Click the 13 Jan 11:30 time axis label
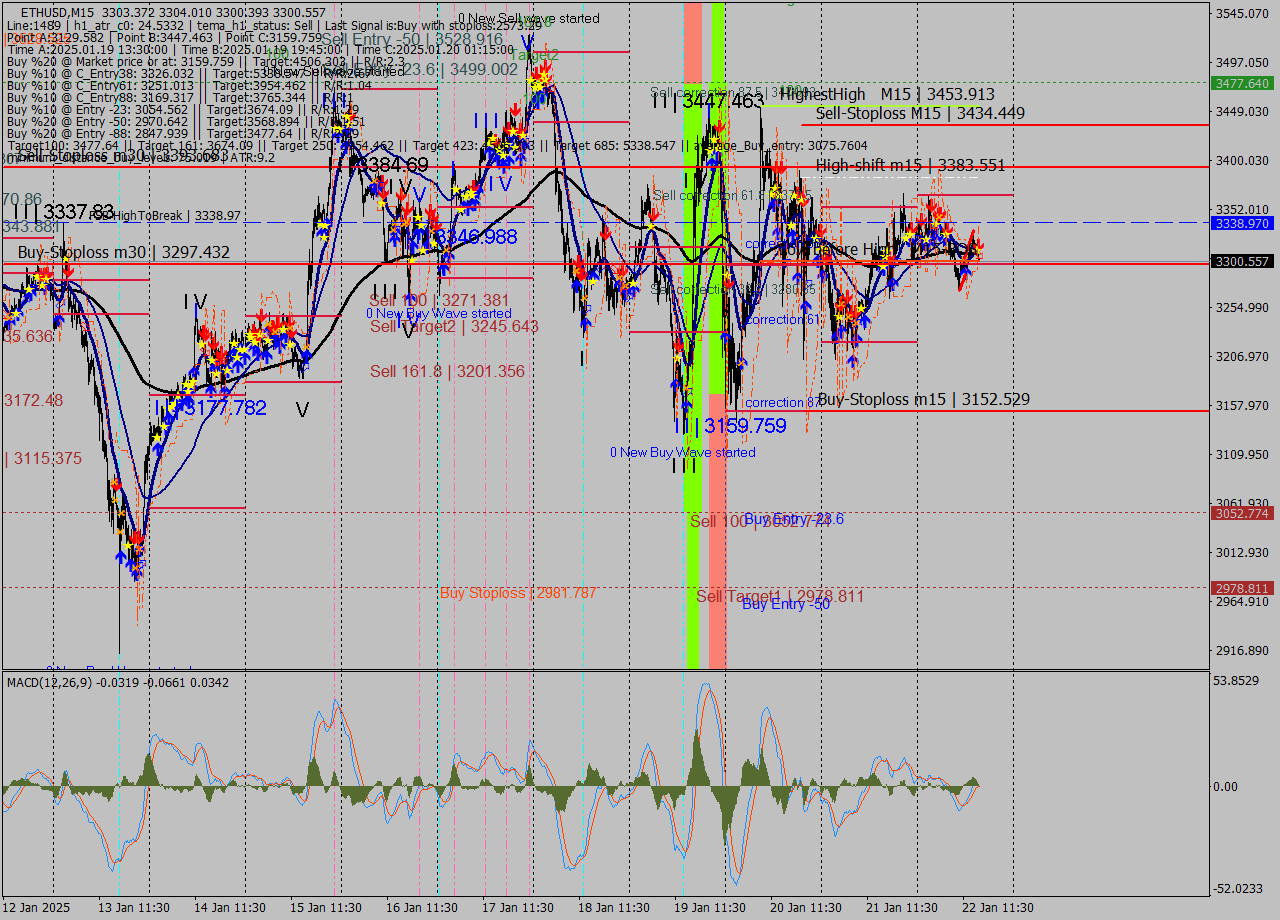This screenshot has width=1280, height=920. 132,908
